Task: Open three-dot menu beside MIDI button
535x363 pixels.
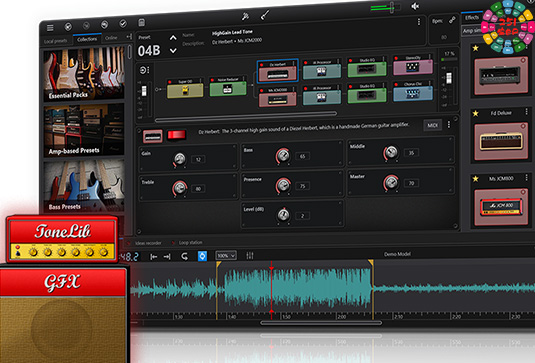Action: tap(449, 125)
